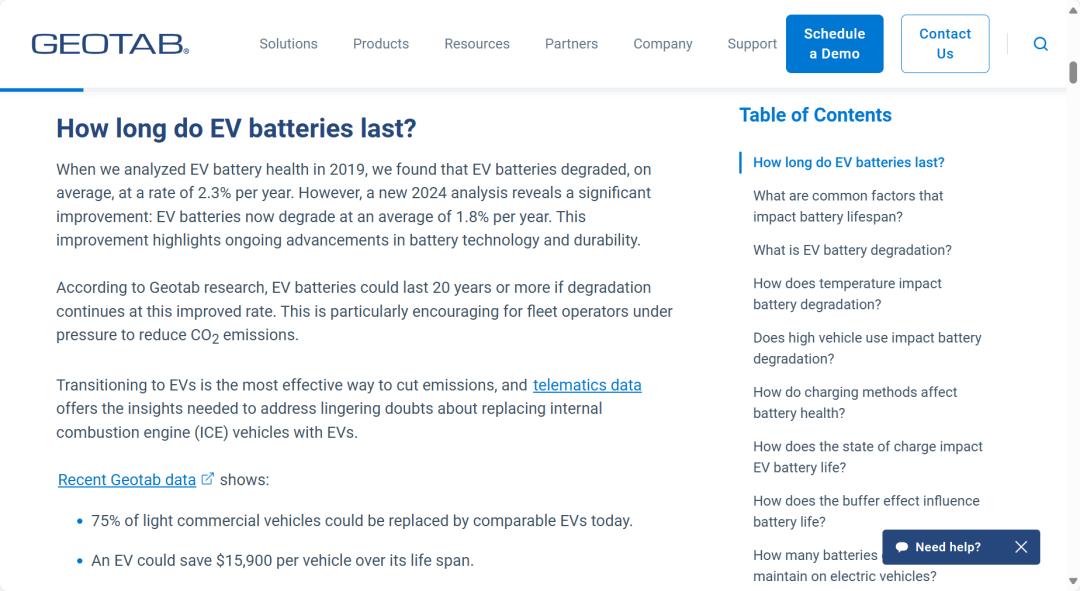This screenshot has height=591, width=1080.
Task: Follow the telematics data link
Action: [587, 385]
